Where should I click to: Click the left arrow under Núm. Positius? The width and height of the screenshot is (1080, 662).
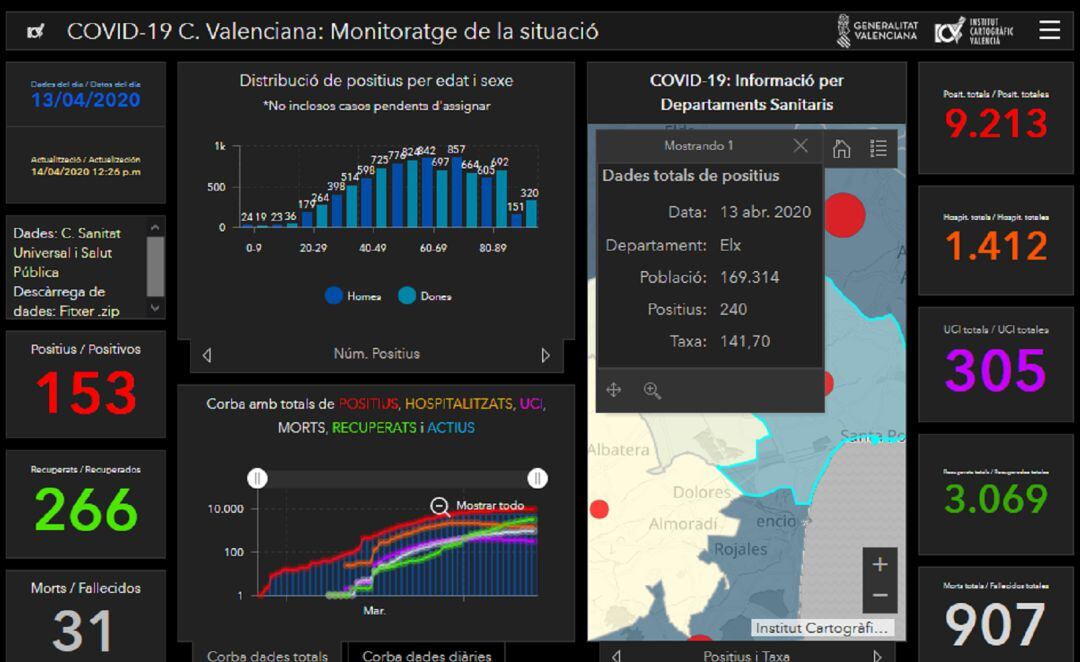point(207,355)
